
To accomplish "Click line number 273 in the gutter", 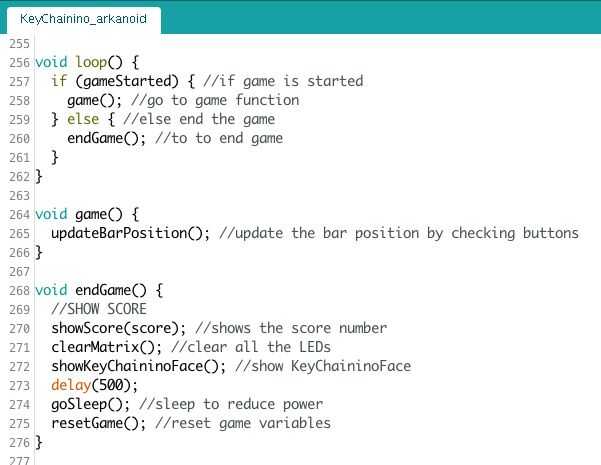I will [x=17, y=385].
